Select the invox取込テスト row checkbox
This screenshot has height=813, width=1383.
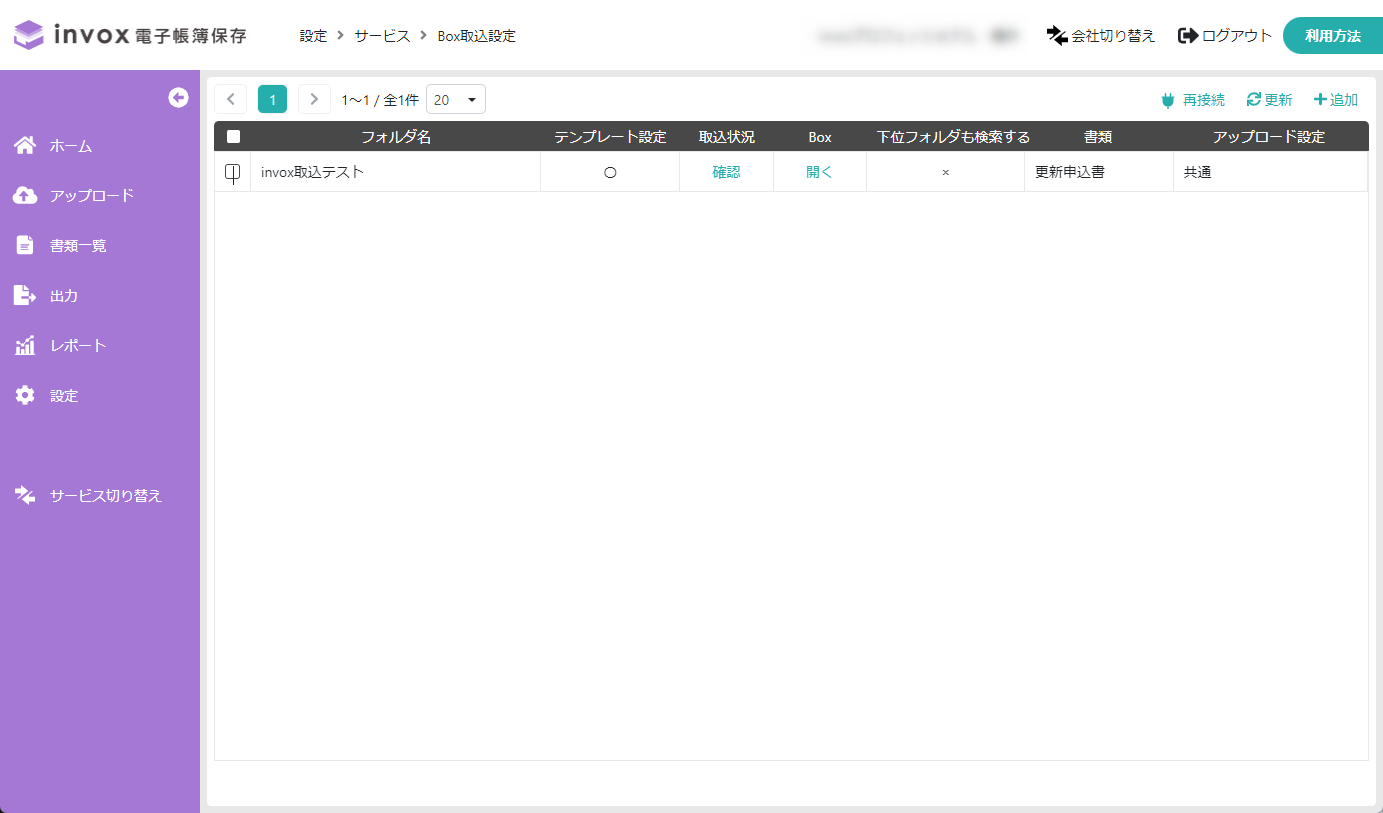point(232,171)
